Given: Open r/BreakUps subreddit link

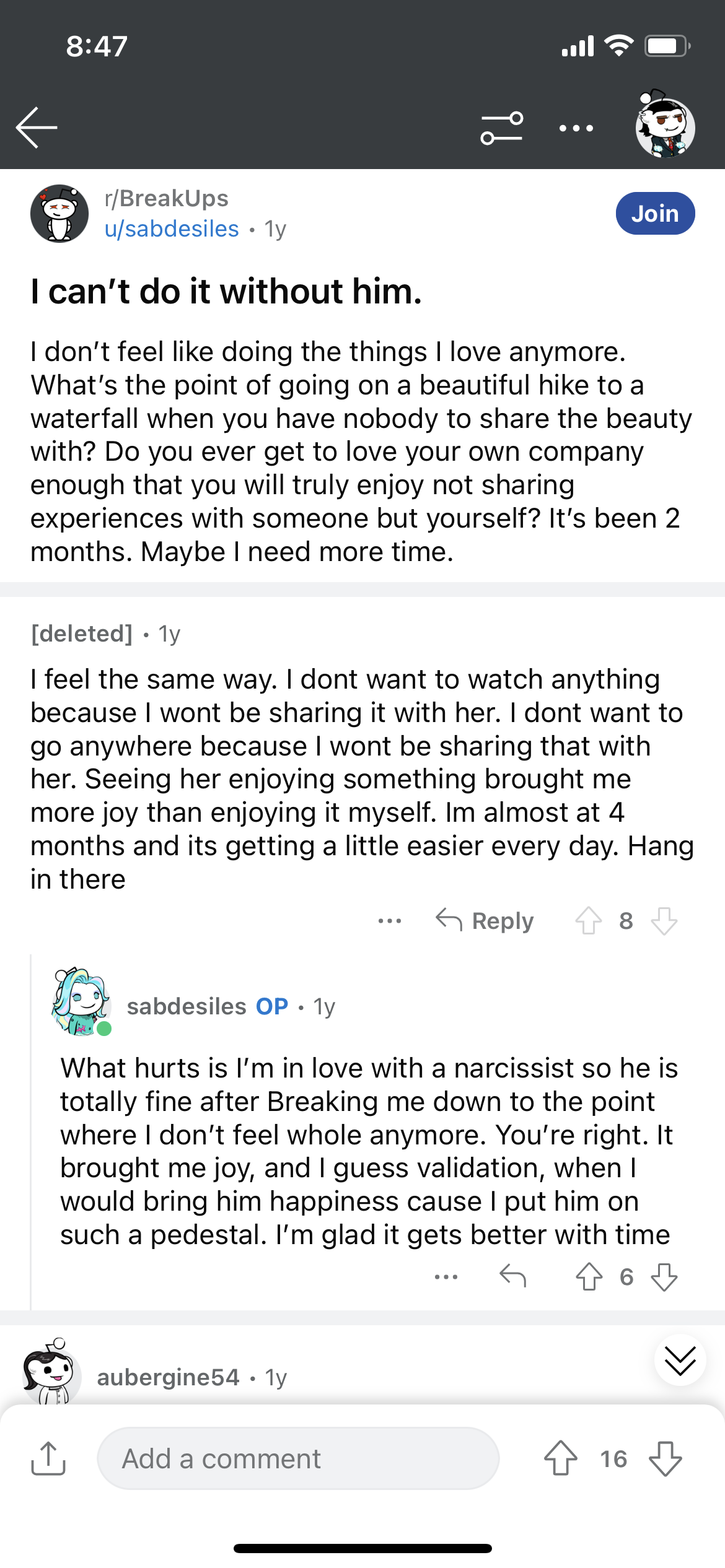Looking at the screenshot, I should tap(167, 198).
